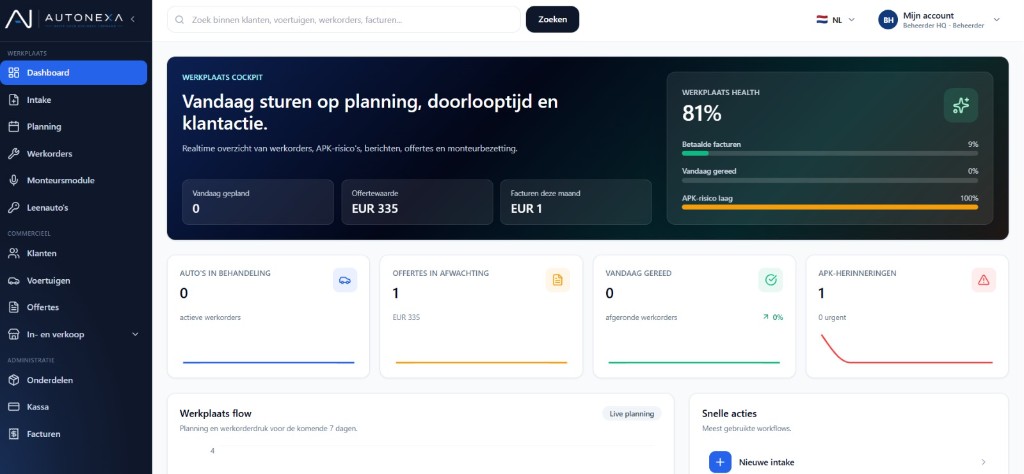Open the Auto's in behandeling card
This screenshot has width=1024, height=474.
point(268,317)
